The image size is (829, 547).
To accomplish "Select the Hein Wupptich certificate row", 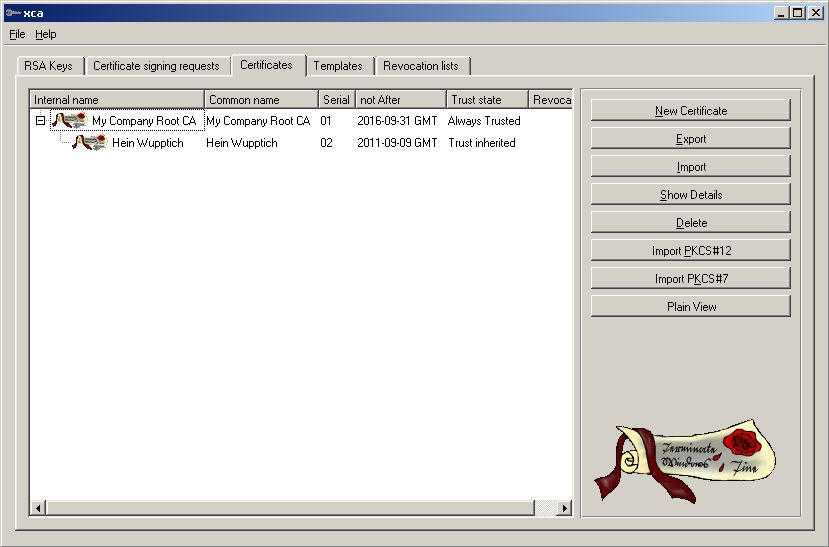I will 147,143.
